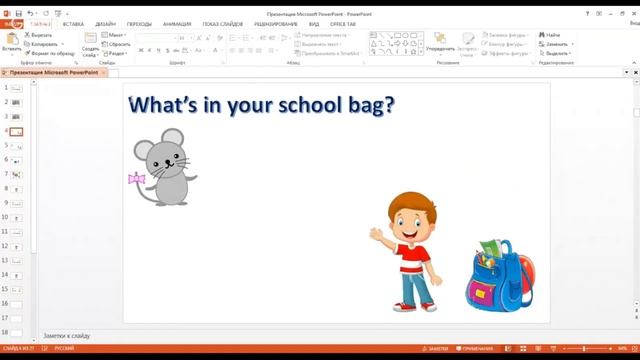Open the Design (Дизайн) ribbon tab
This screenshot has height=360, width=640.
105,24
